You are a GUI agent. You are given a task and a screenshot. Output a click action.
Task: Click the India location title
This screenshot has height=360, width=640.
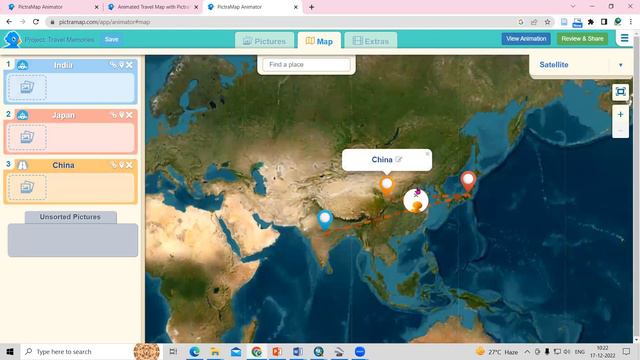[x=63, y=65]
